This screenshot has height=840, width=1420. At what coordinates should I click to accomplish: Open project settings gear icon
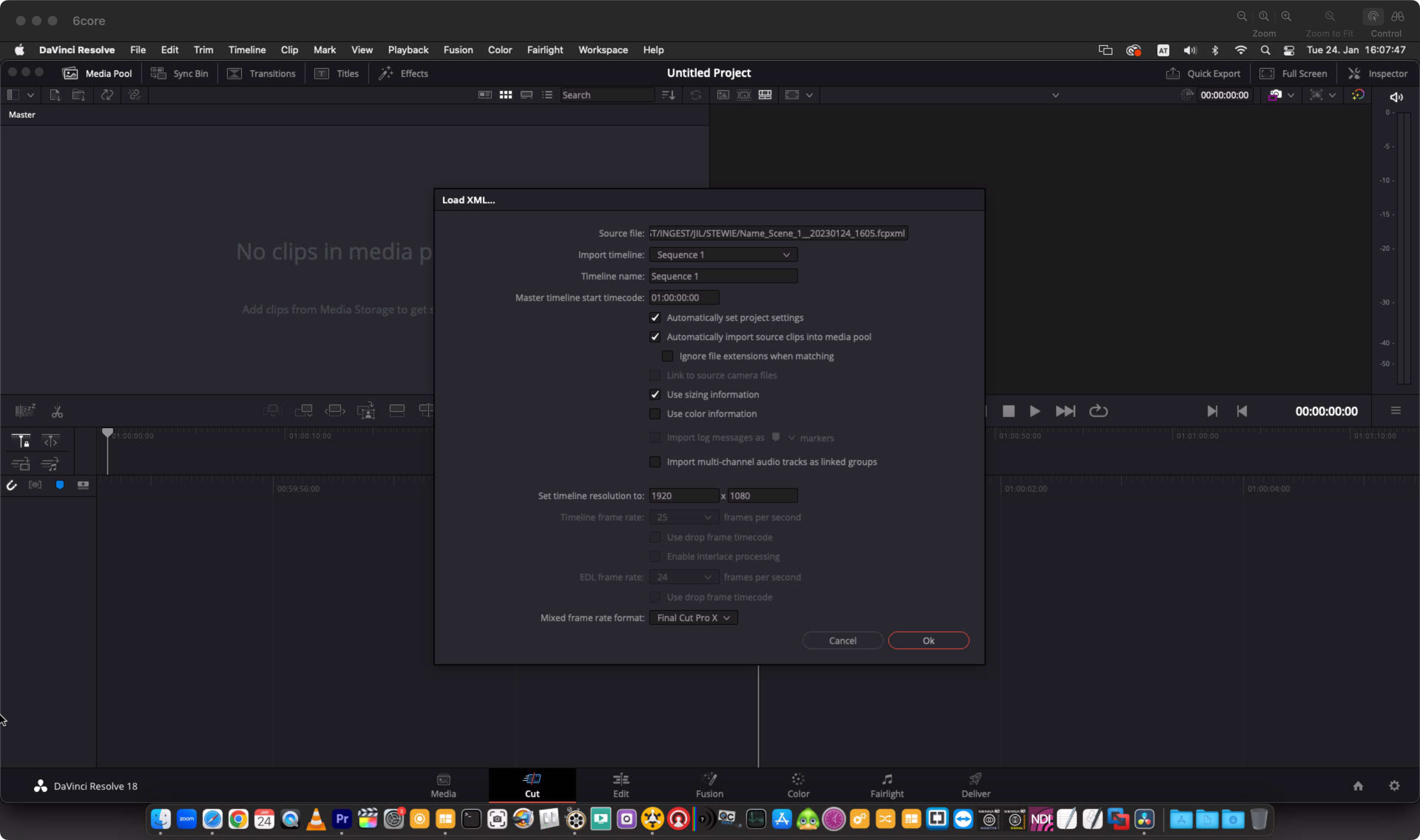point(1394,786)
